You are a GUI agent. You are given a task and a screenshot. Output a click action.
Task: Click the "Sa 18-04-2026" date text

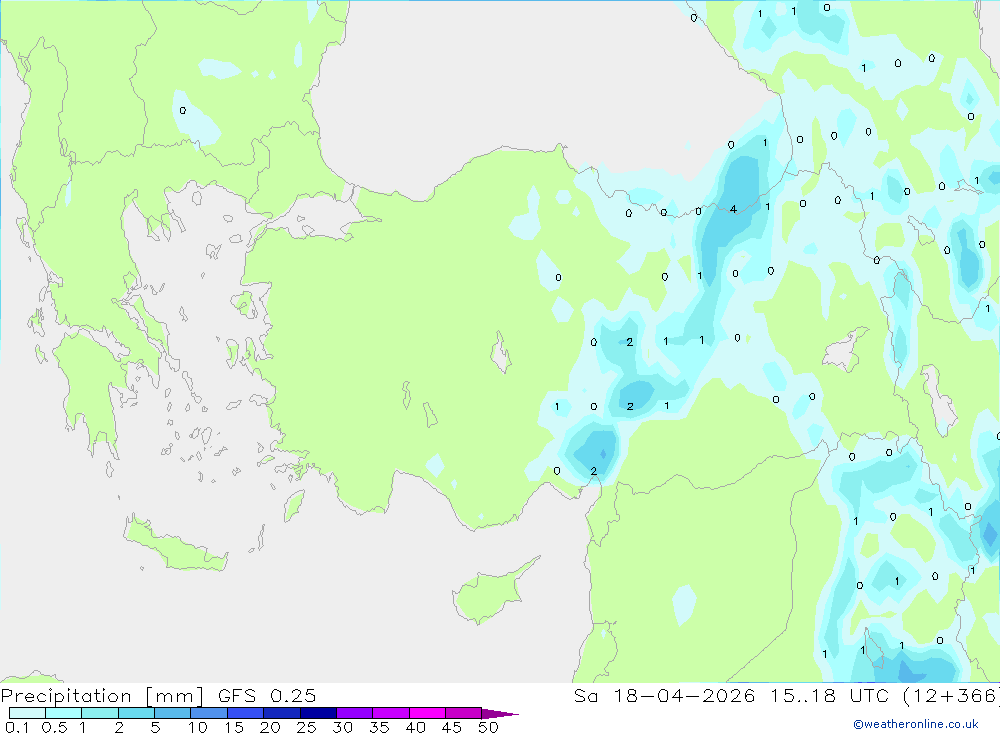point(664,696)
